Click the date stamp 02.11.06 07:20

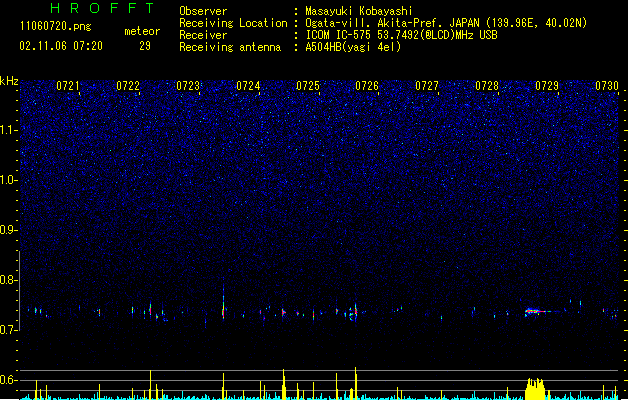coord(61,46)
